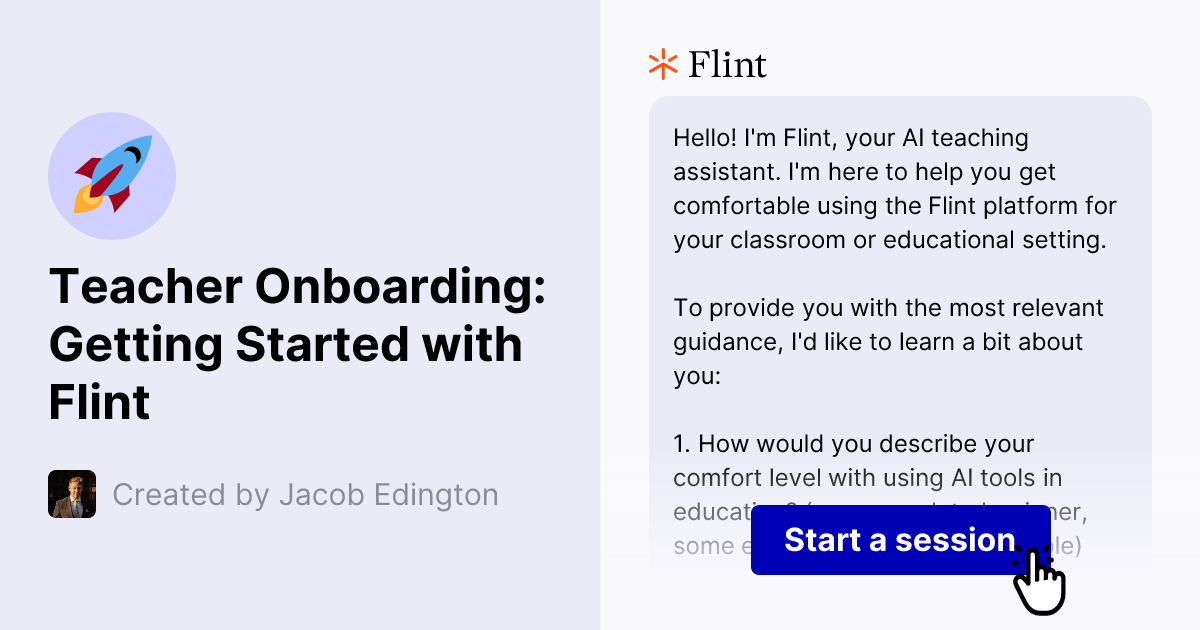Viewport: 1200px width, 630px height.
Task: Click the hand cursor graphic
Action: [1040, 578]
